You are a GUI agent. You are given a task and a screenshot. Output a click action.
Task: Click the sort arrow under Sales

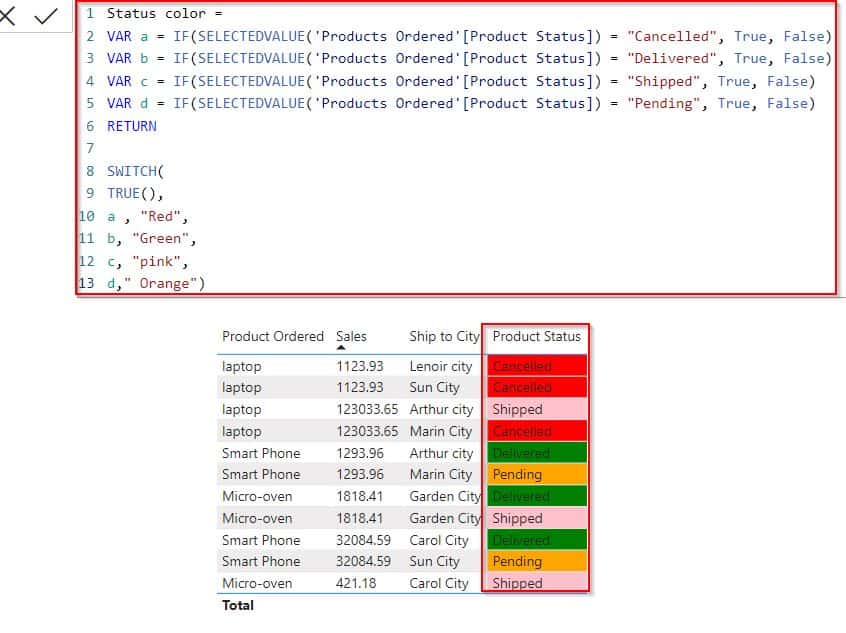[341, 348]
